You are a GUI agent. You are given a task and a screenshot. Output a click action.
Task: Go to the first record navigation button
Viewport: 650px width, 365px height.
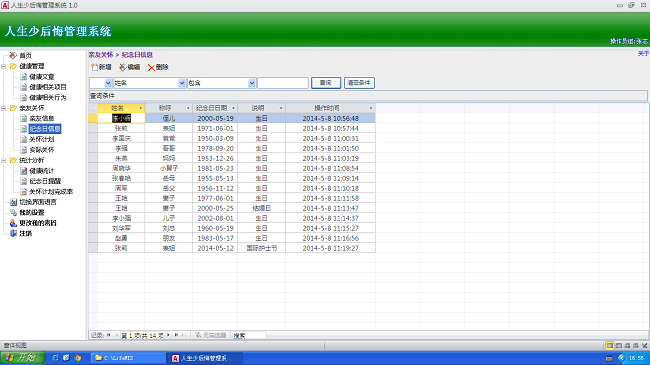pyautogui.click(x=109, y=335)
